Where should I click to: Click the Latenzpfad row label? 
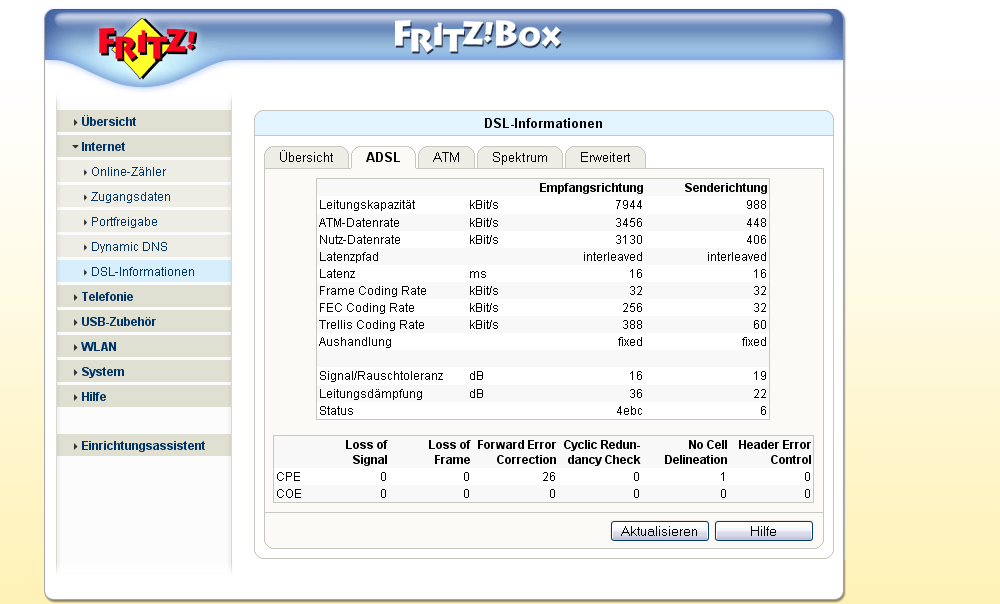coord(349,257)
